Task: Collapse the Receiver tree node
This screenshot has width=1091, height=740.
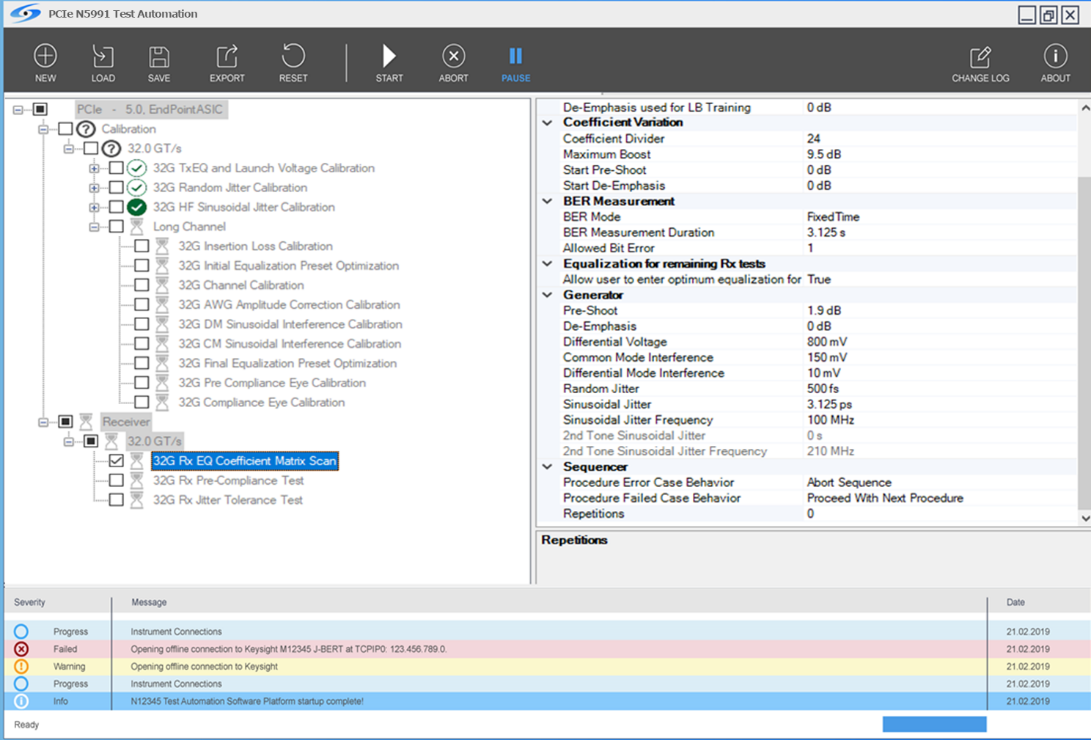Action: coord(43,421)
